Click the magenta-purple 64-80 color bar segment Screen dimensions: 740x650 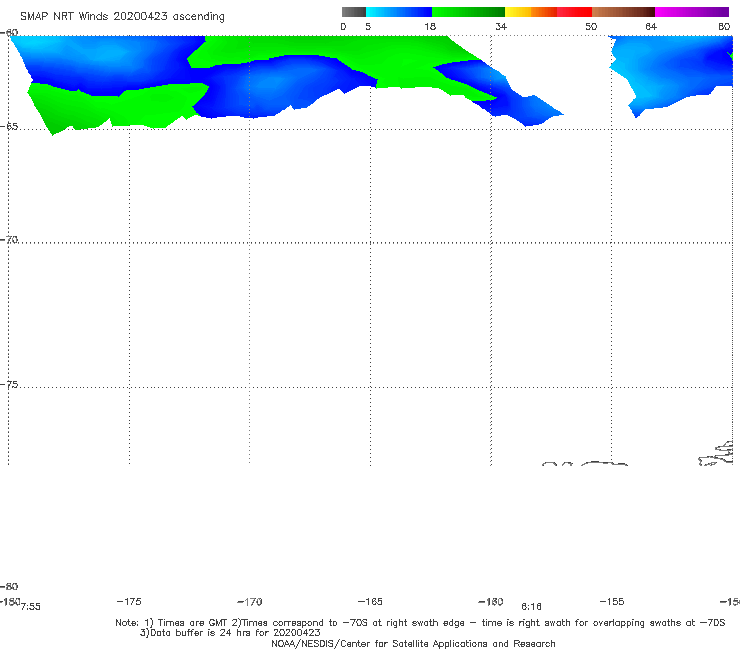coord(692,12)
